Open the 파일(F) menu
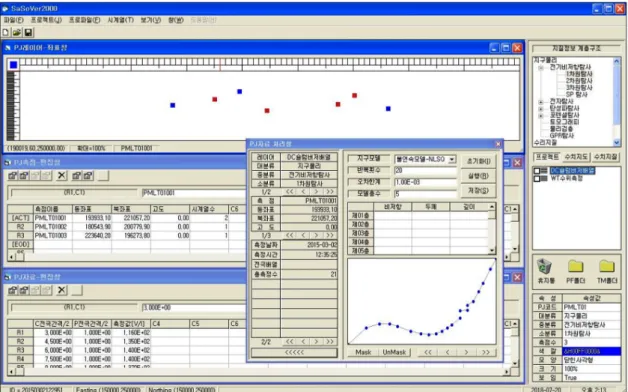Image resolution: width=628 pixels, height=392 pixels. pyautogui.click(x=14, y=20)
